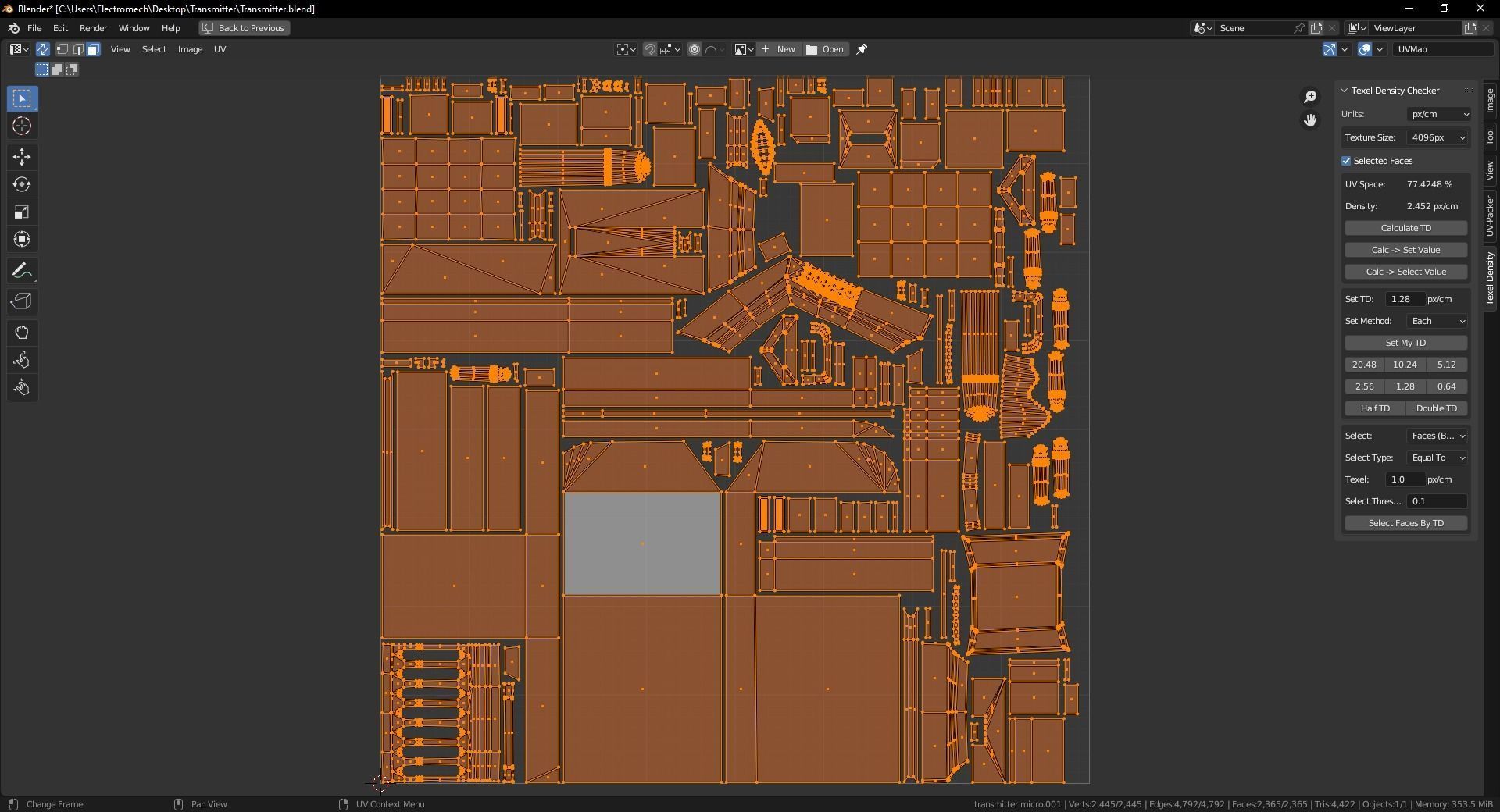Collapse the Texel Density Checker panel
Screen dimensions: 1500x812
coord(1345,91)
